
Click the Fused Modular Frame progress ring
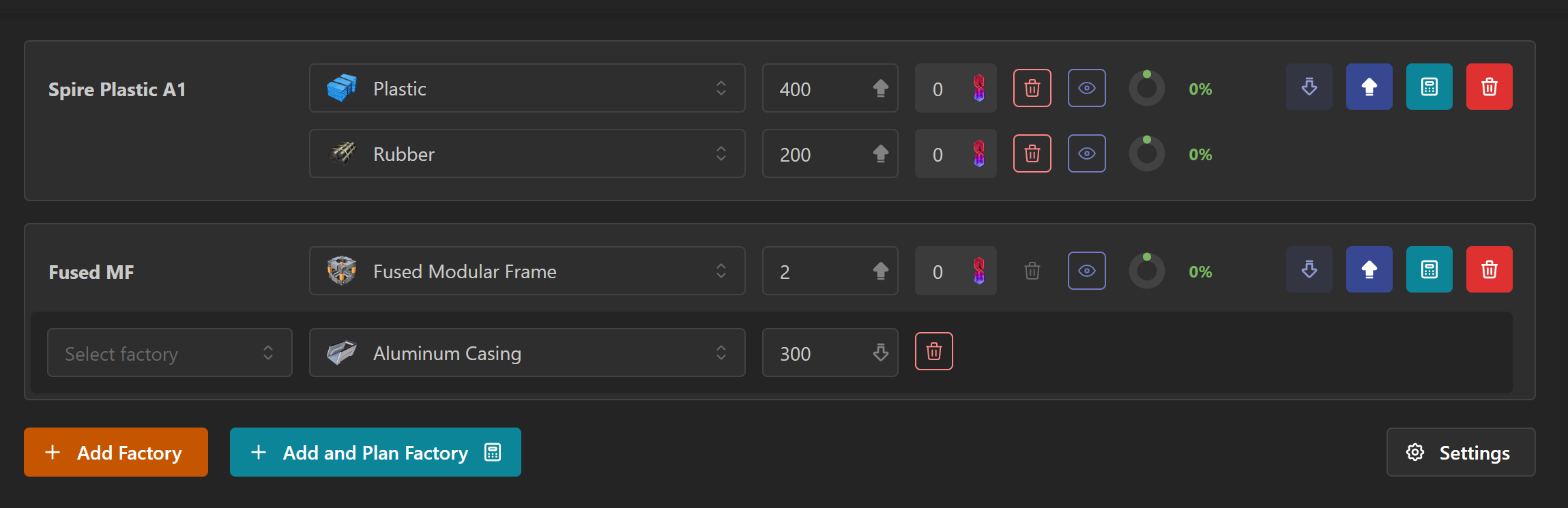pyautogui.click(x=1146, y=271)
